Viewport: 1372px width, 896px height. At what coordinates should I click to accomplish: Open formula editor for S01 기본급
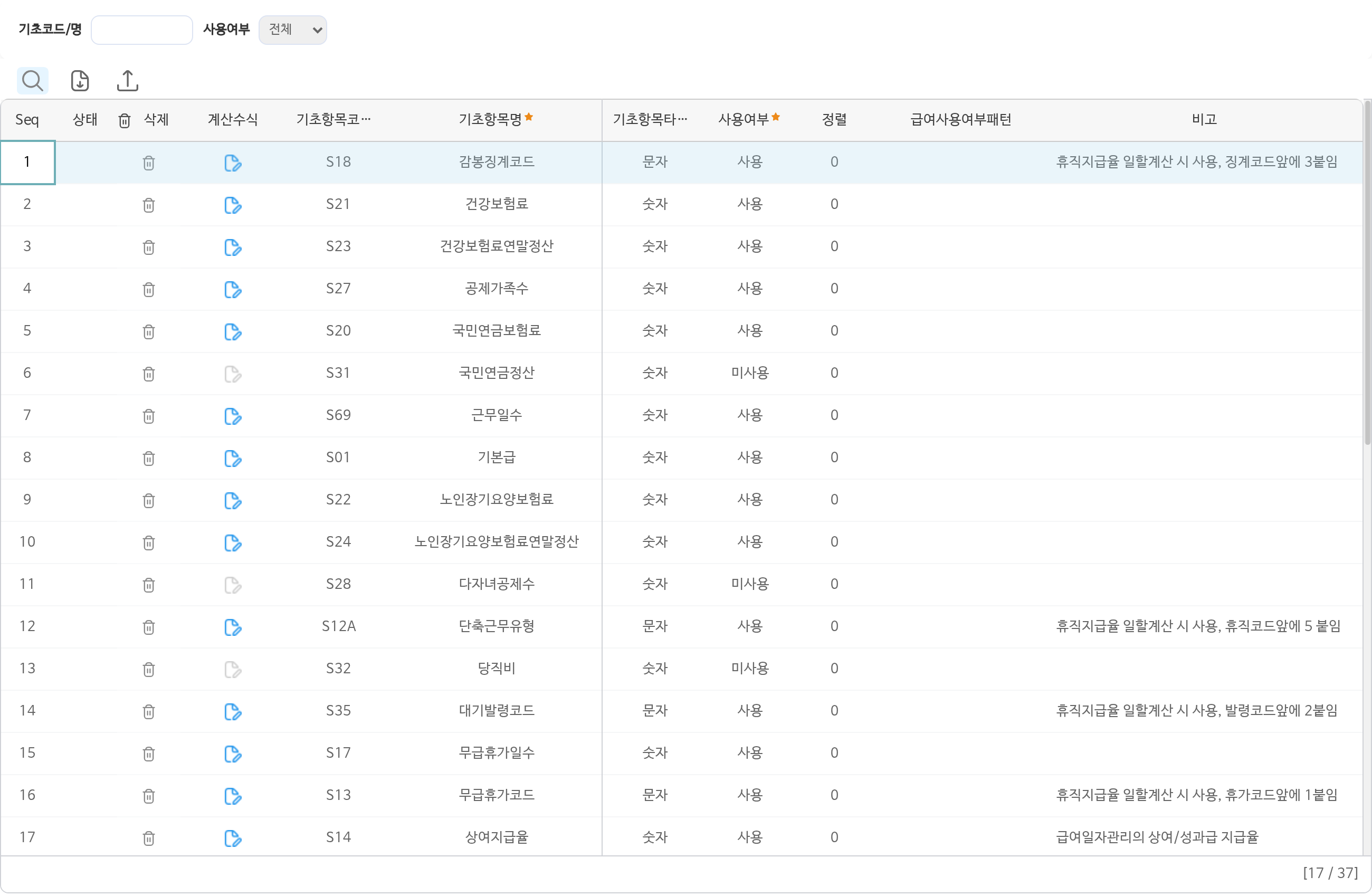(x=233, y=459)
